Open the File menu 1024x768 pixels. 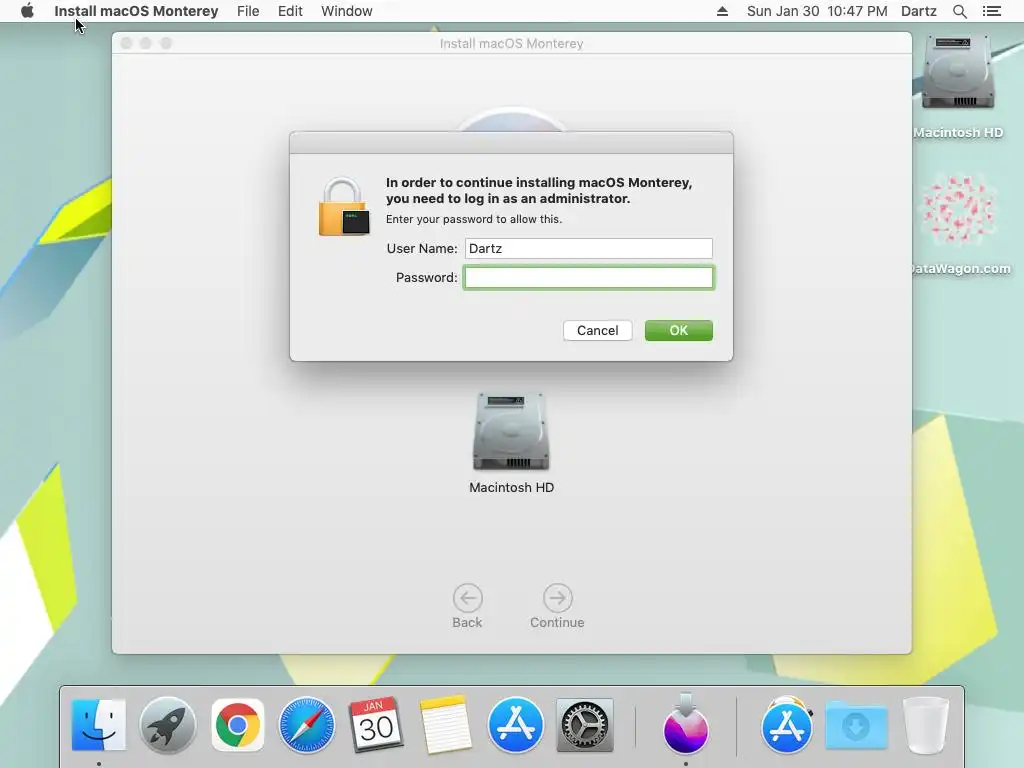[248, 11]
